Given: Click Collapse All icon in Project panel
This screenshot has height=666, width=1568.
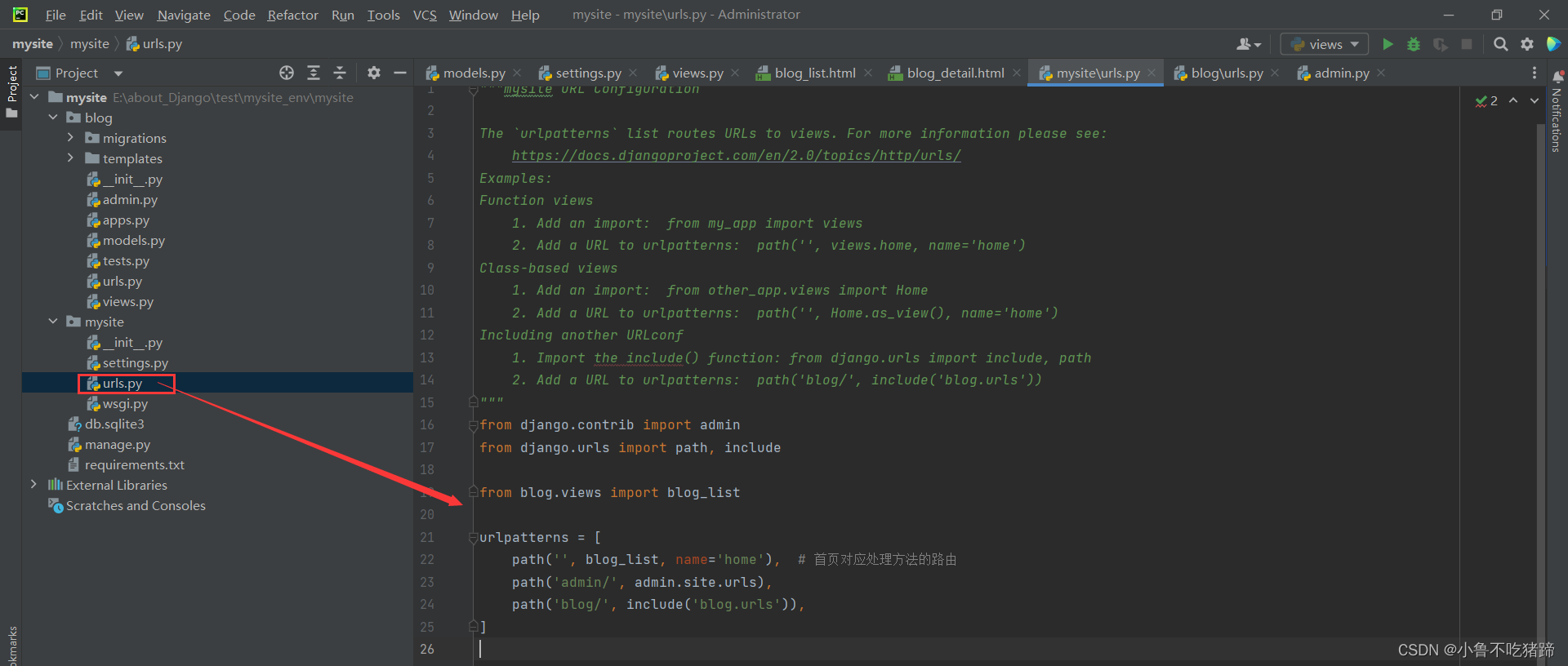Looking at the screenshot, I should [340, 73].
